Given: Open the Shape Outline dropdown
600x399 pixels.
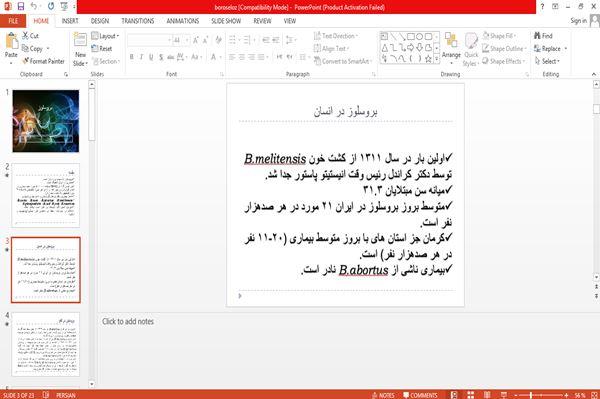Looking at the screenshot, I should [x=504, y=49].
